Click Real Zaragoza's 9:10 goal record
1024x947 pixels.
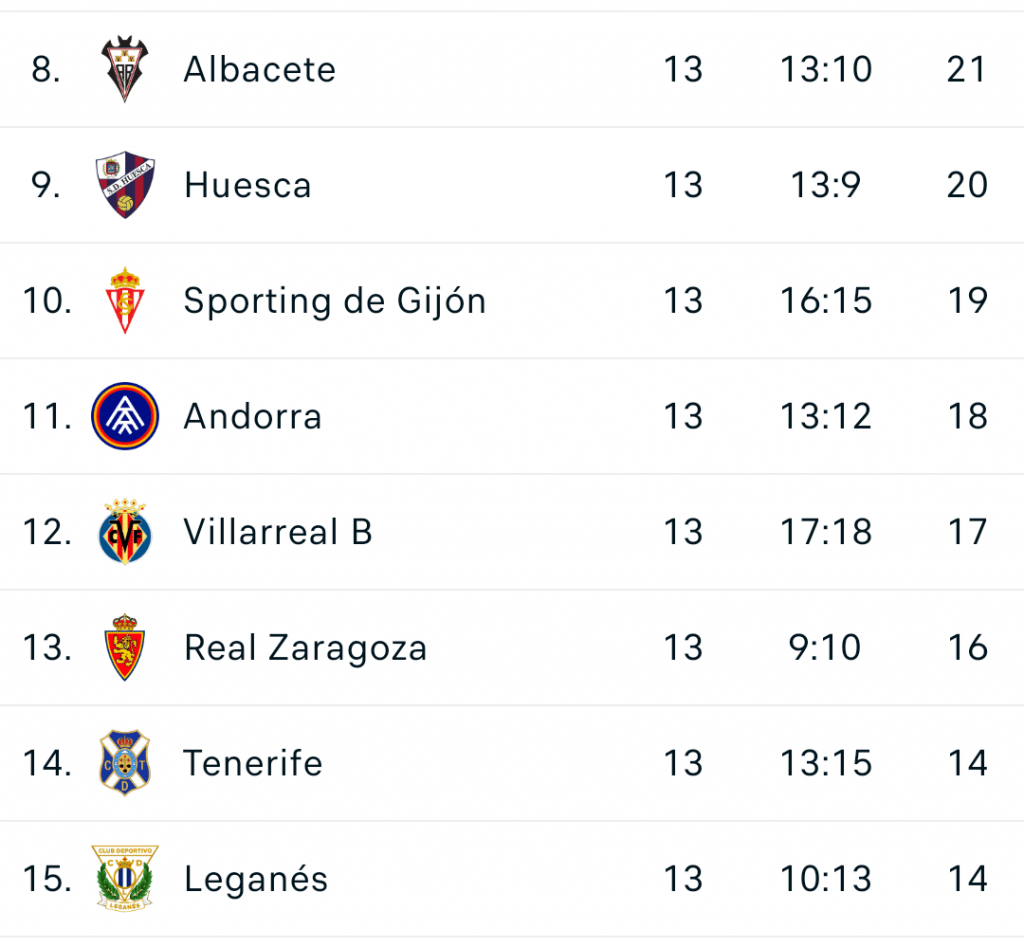pos(825,648)
